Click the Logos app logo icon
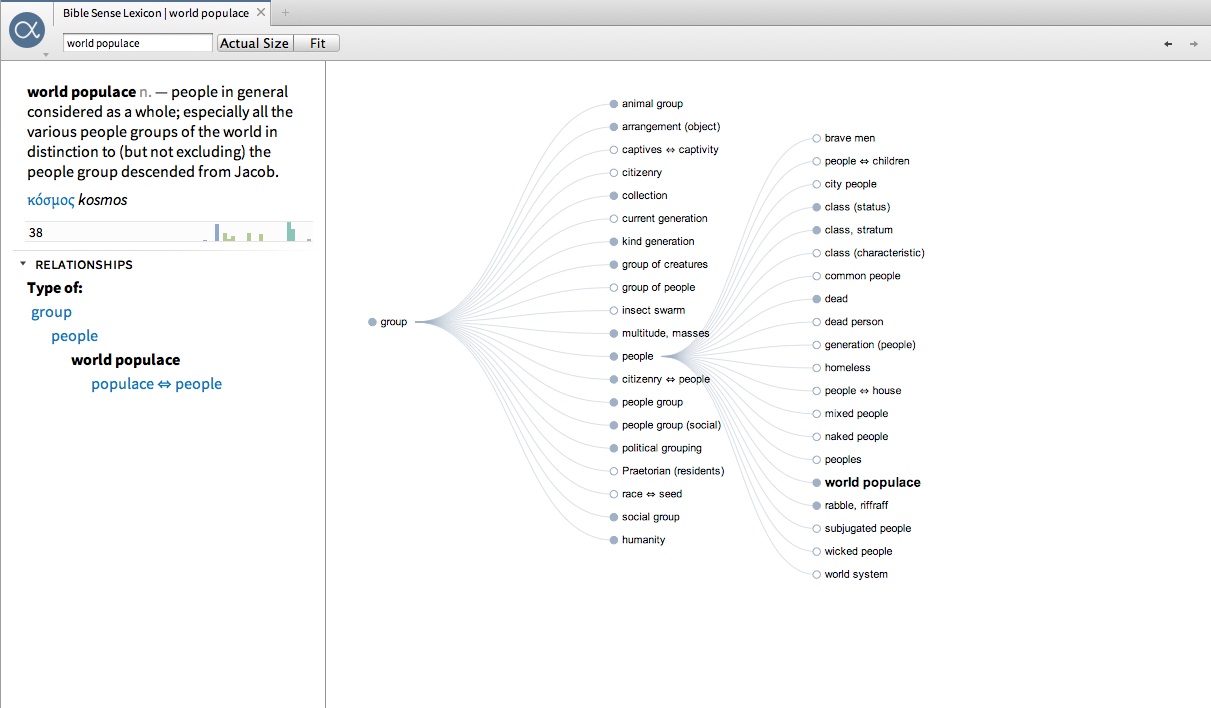 (x=27, y=30)
